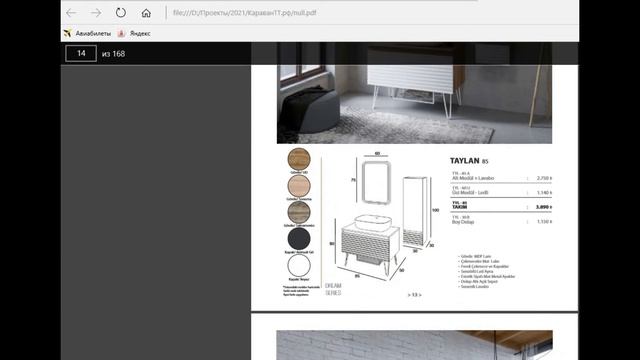
Task: Reload the page with the refresh icon
Action: tap(121, 13)
